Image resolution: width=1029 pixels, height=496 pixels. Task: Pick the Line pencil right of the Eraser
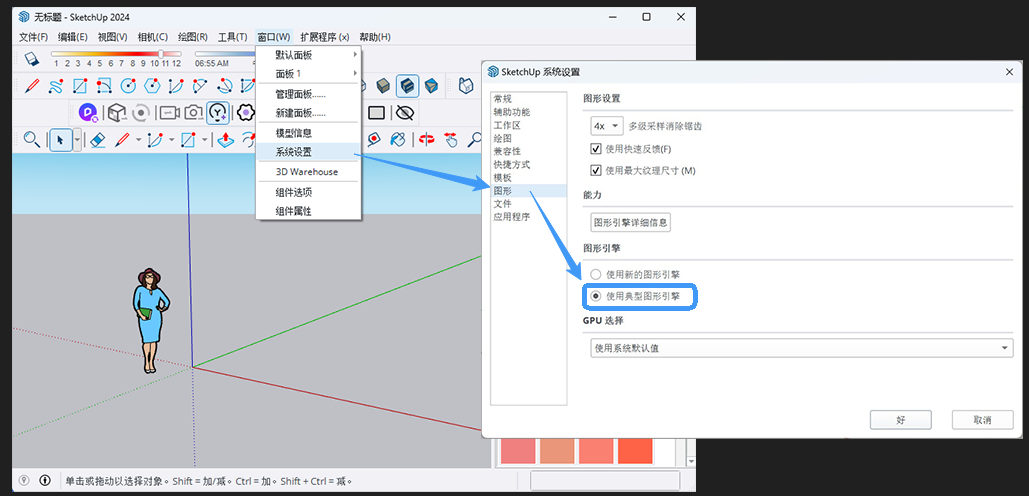coord(123,139)
